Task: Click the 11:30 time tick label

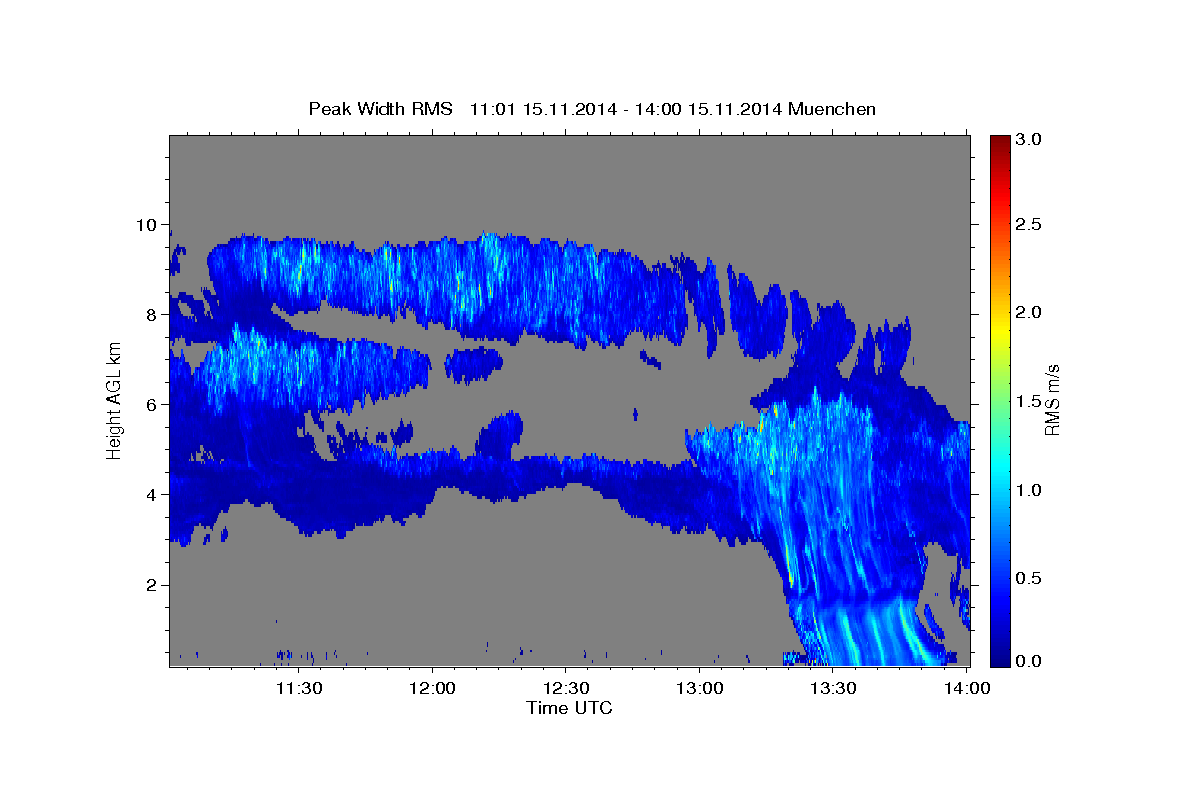Action: click(298, 688)
